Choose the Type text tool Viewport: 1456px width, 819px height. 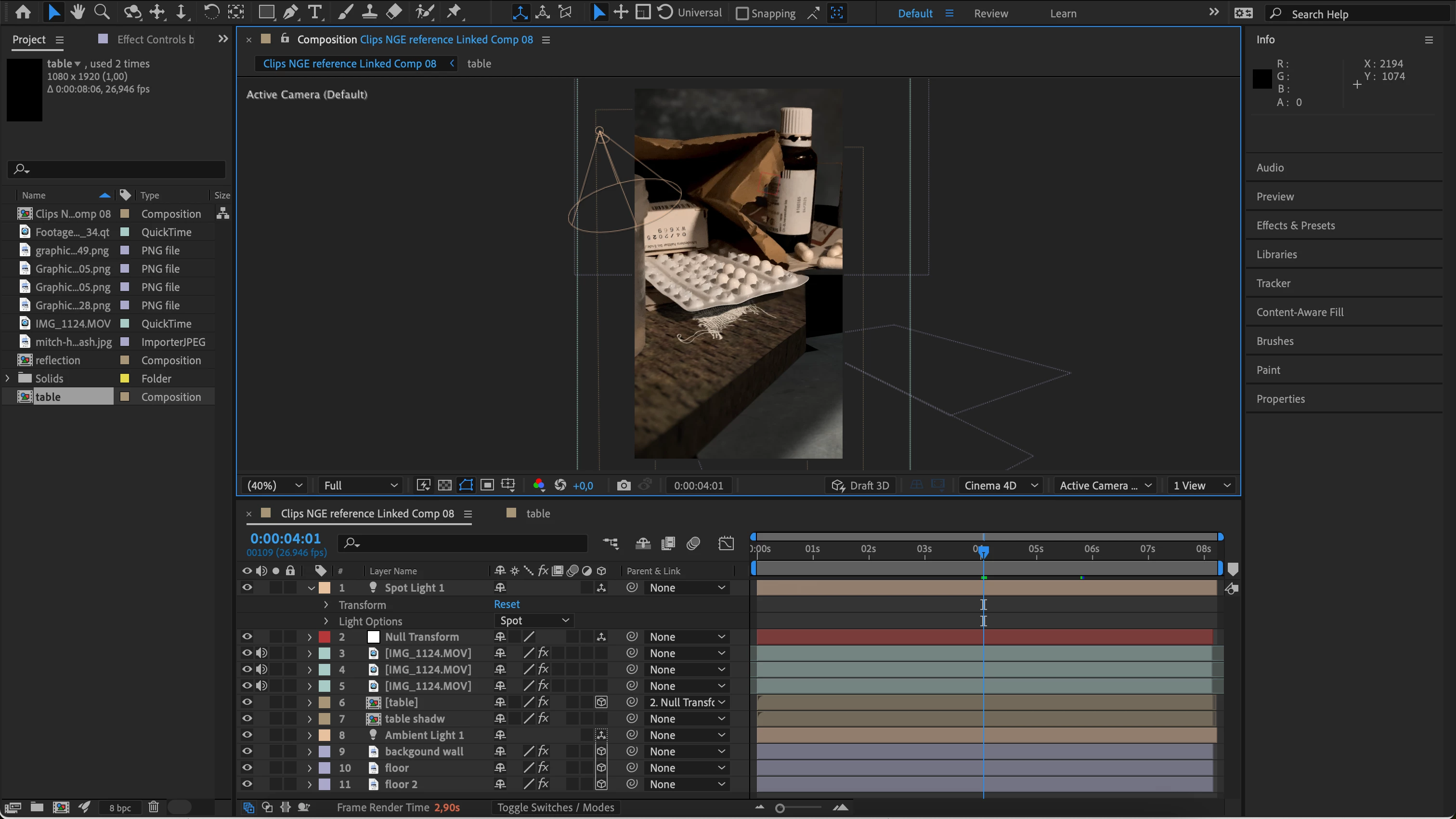tap(315, 13)
